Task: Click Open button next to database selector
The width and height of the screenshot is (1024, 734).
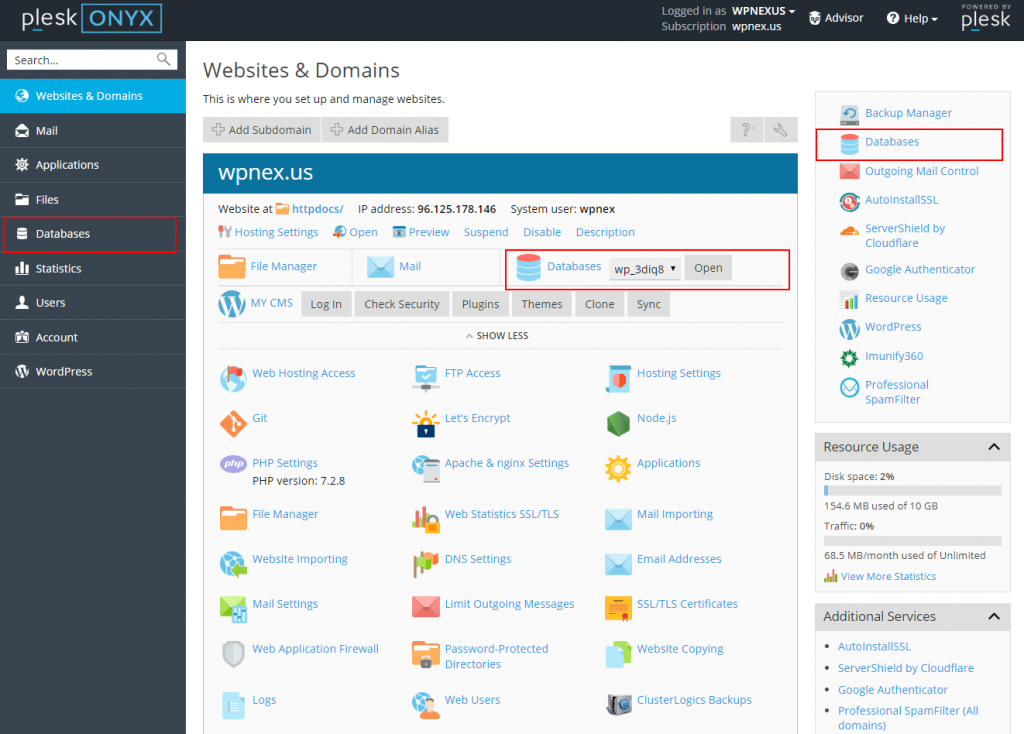Action: click(x=708, y=268)
